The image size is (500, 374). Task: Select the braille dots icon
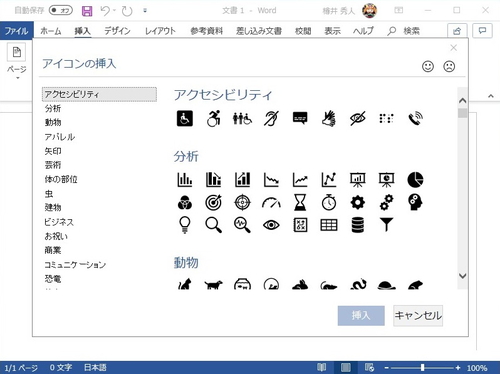coord(386,118)
